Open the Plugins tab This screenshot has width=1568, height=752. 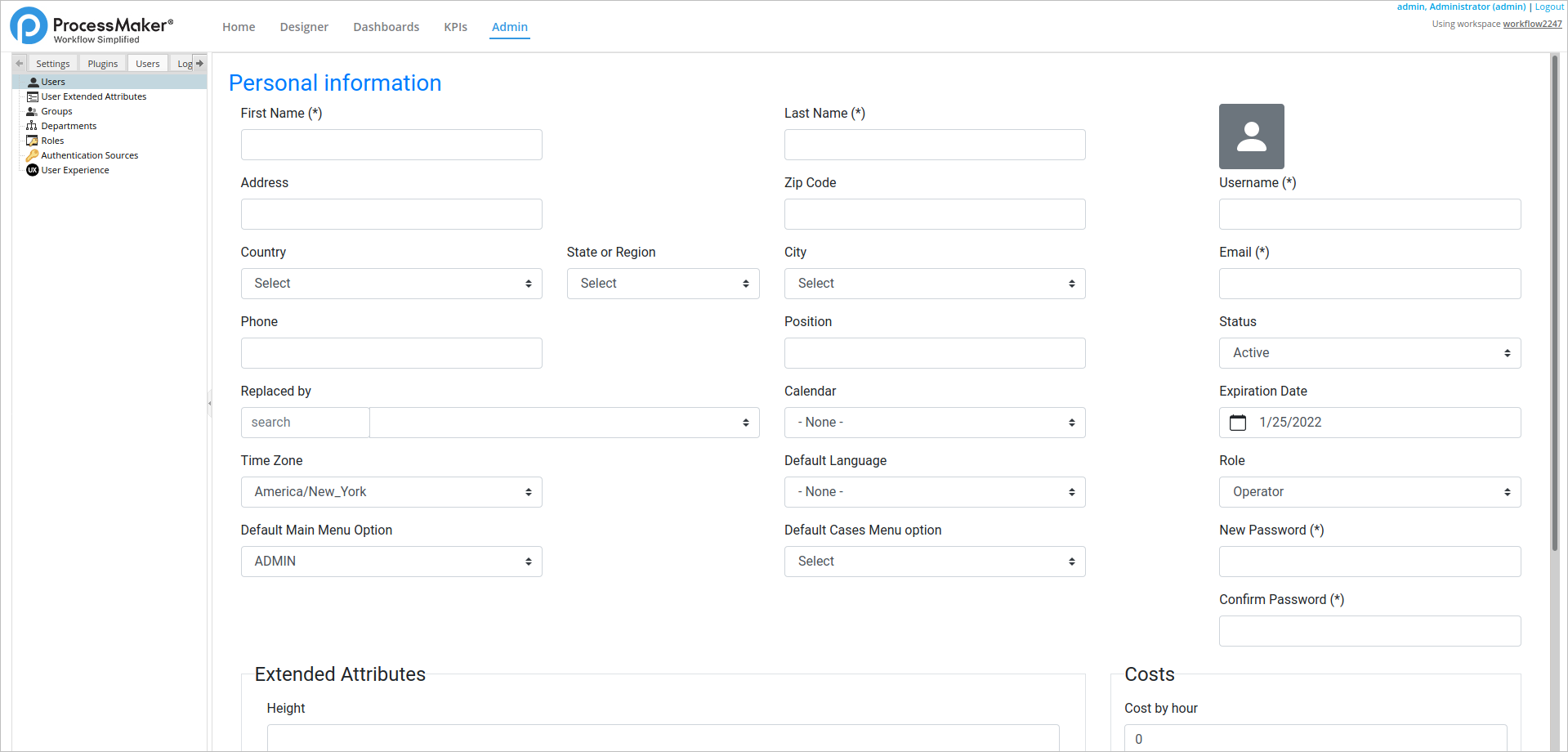click(102, 64)
